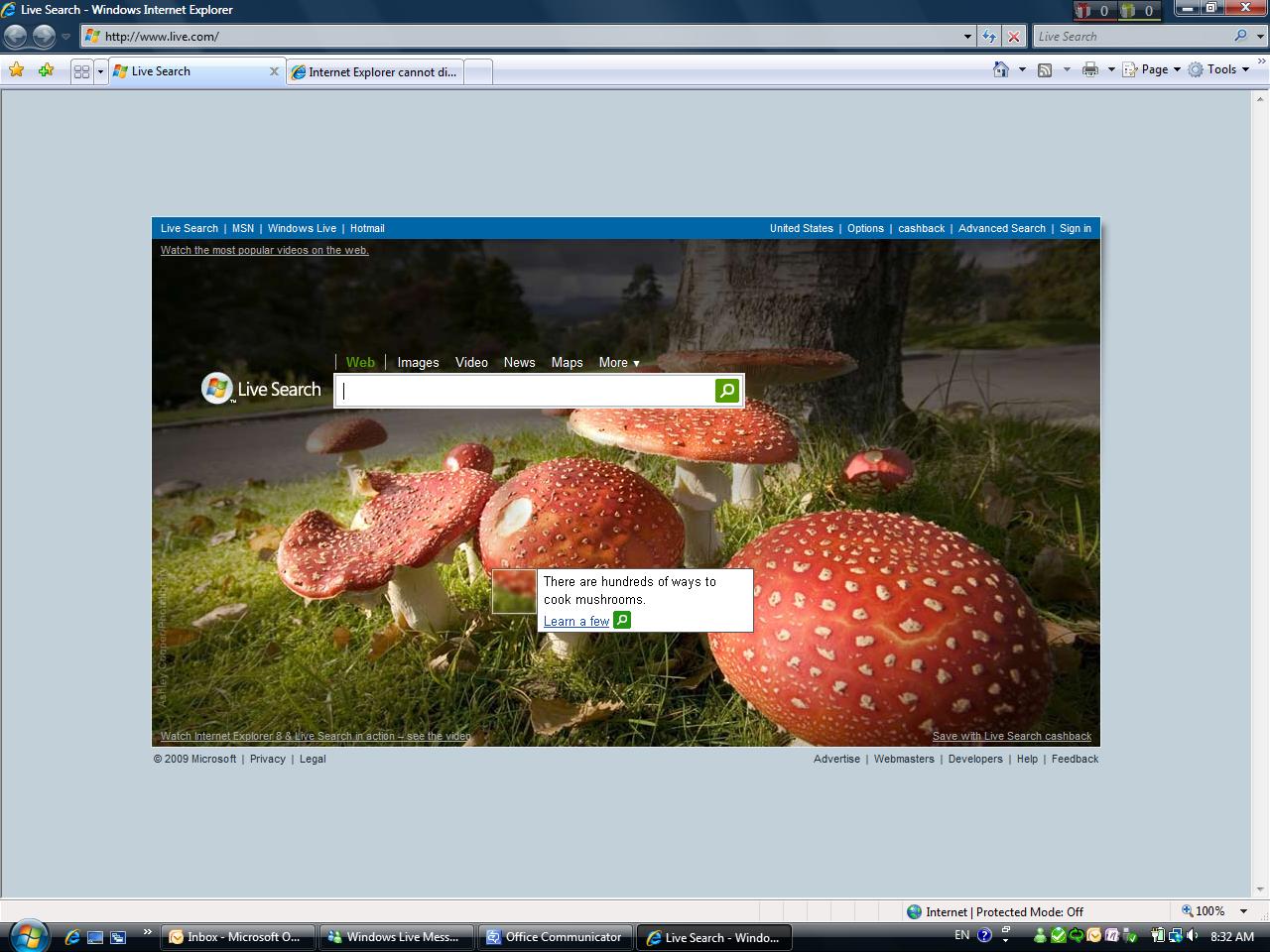Image resolution: width=1270 pixels, height=952 pixels.
Task: Open the Home button dropdown arrow
Action: 1022,69
